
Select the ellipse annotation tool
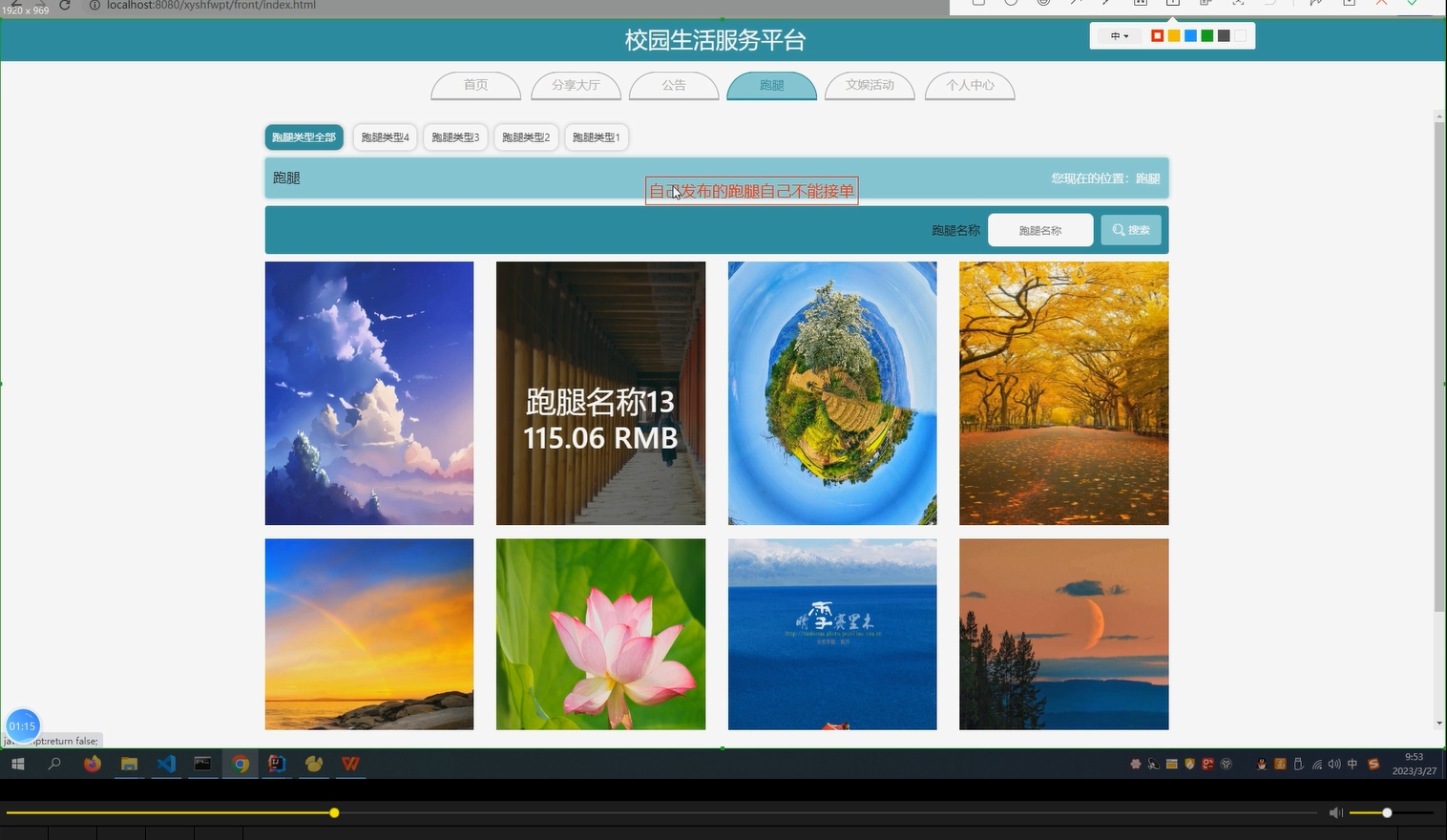(x=1010, y=5)
